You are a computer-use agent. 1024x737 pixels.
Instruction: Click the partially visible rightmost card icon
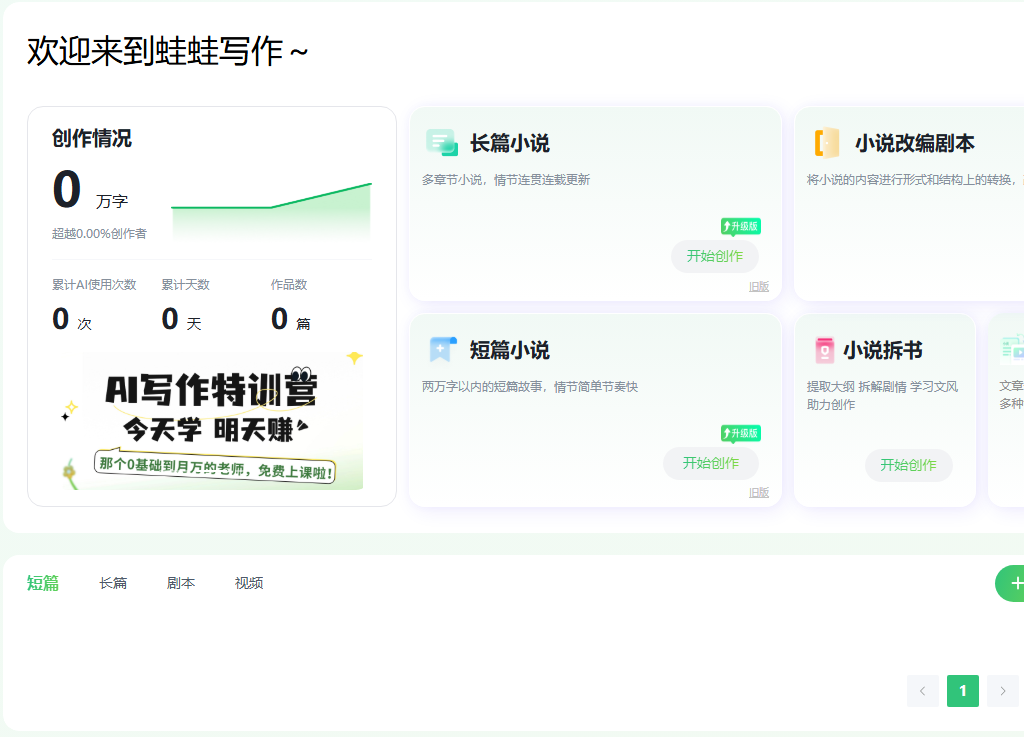click(x=1012, y=347)
